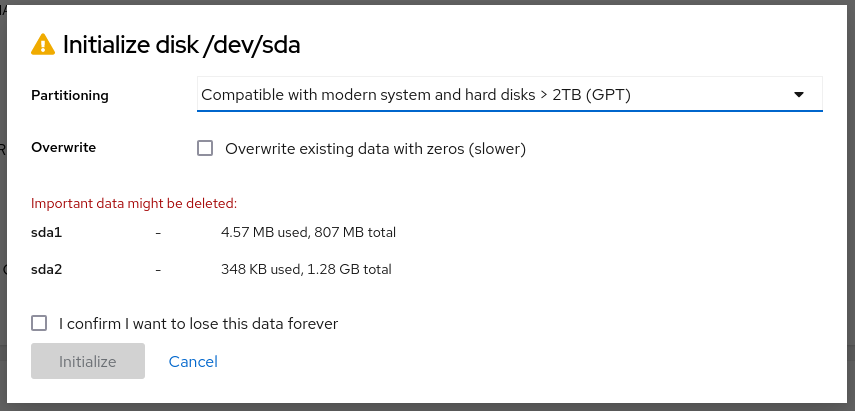Click the bold Overwrite field label
Screen dimensions: 855x411
(x=63, y=147)
